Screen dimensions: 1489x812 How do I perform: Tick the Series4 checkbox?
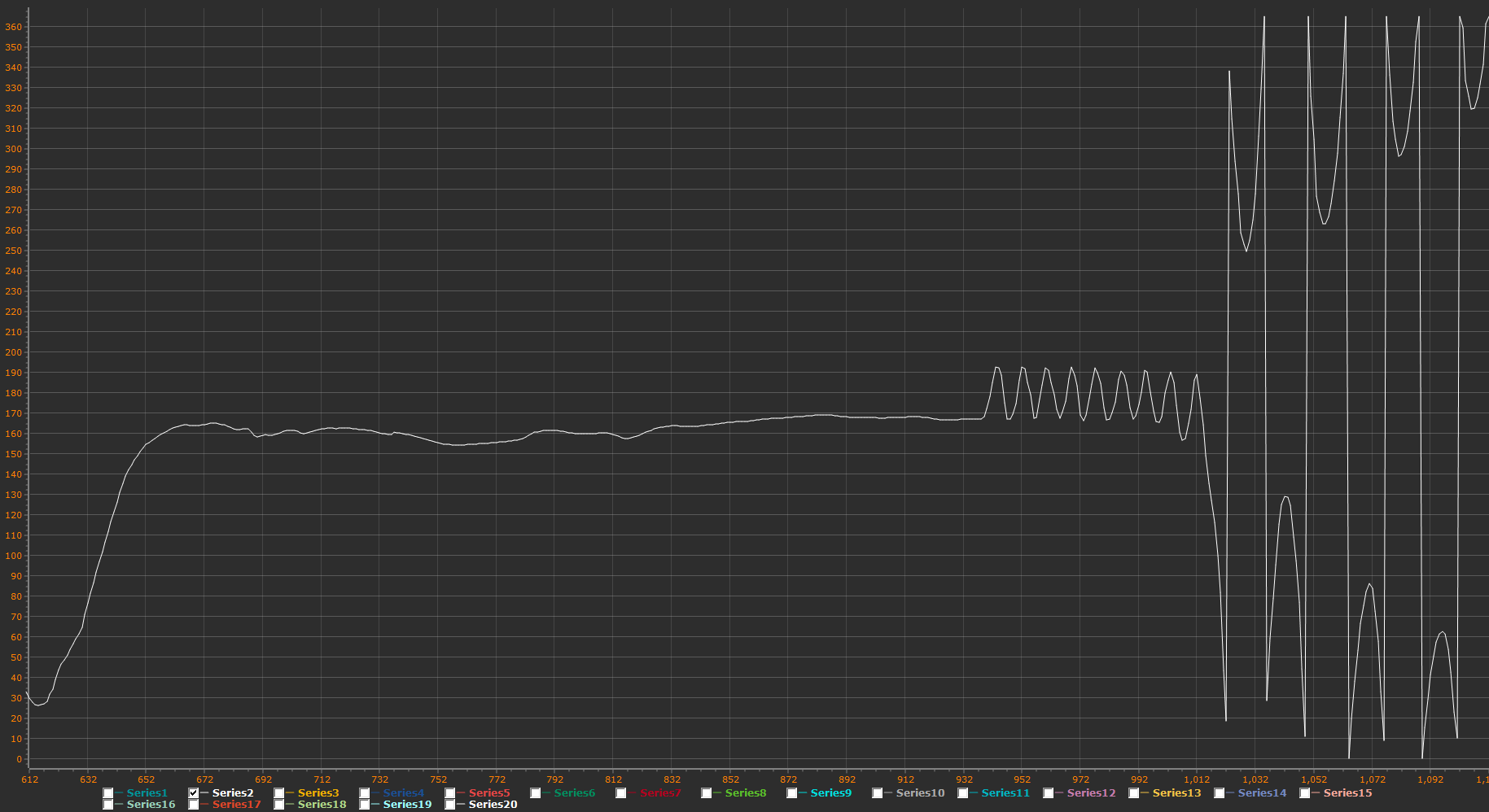coord(365,793)
